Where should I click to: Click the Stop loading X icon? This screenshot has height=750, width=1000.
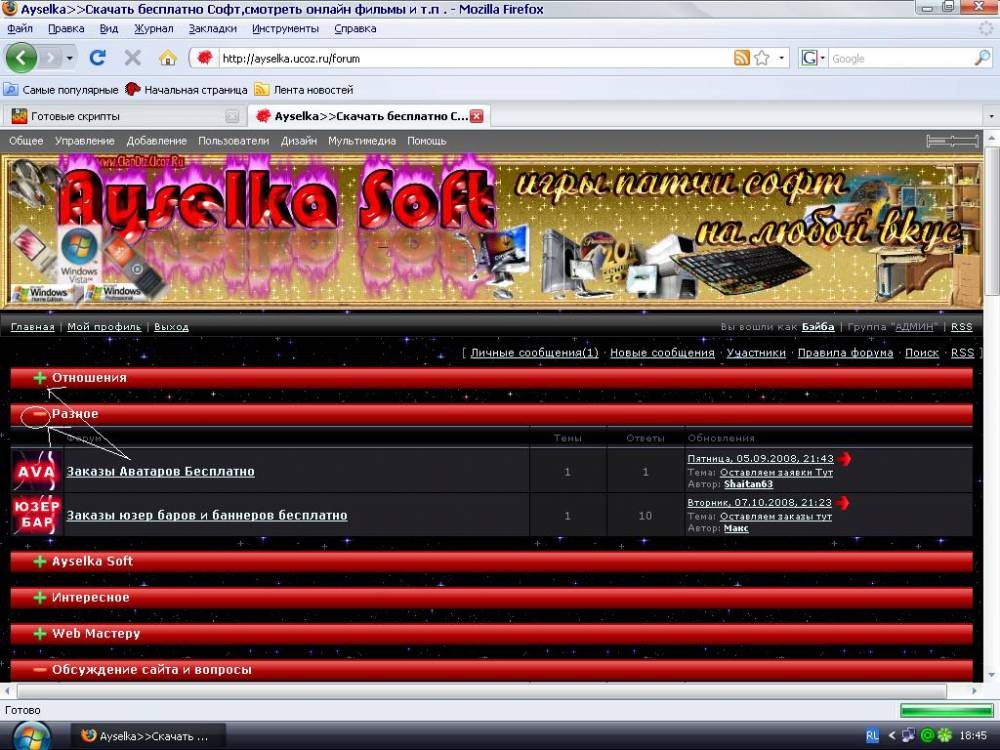[x=132, y=58]
